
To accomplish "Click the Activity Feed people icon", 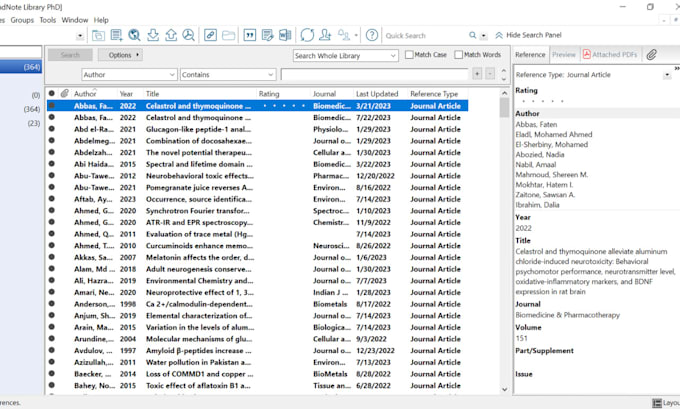I will click(344, 35).
